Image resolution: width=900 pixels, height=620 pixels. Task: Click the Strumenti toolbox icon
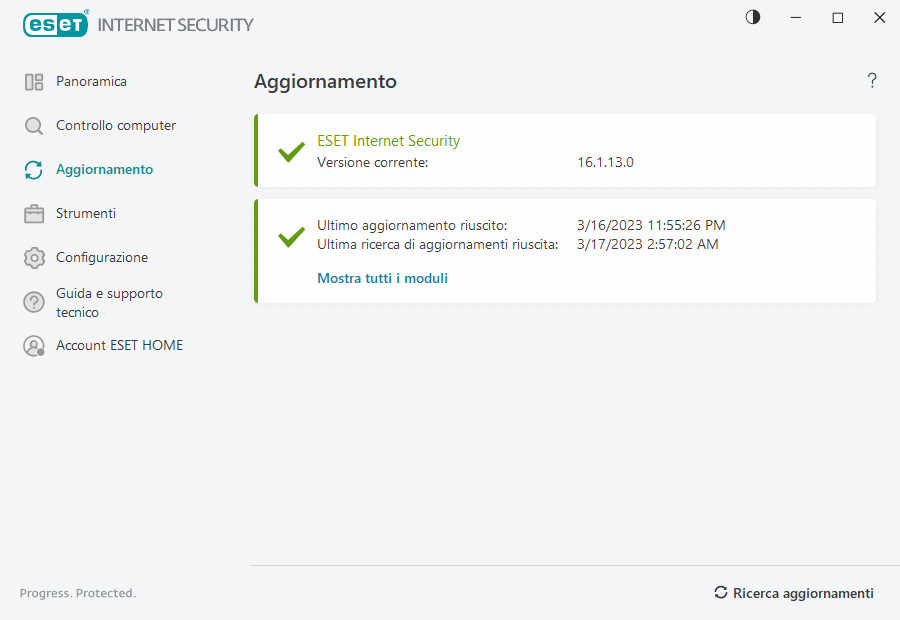(34, 214)
